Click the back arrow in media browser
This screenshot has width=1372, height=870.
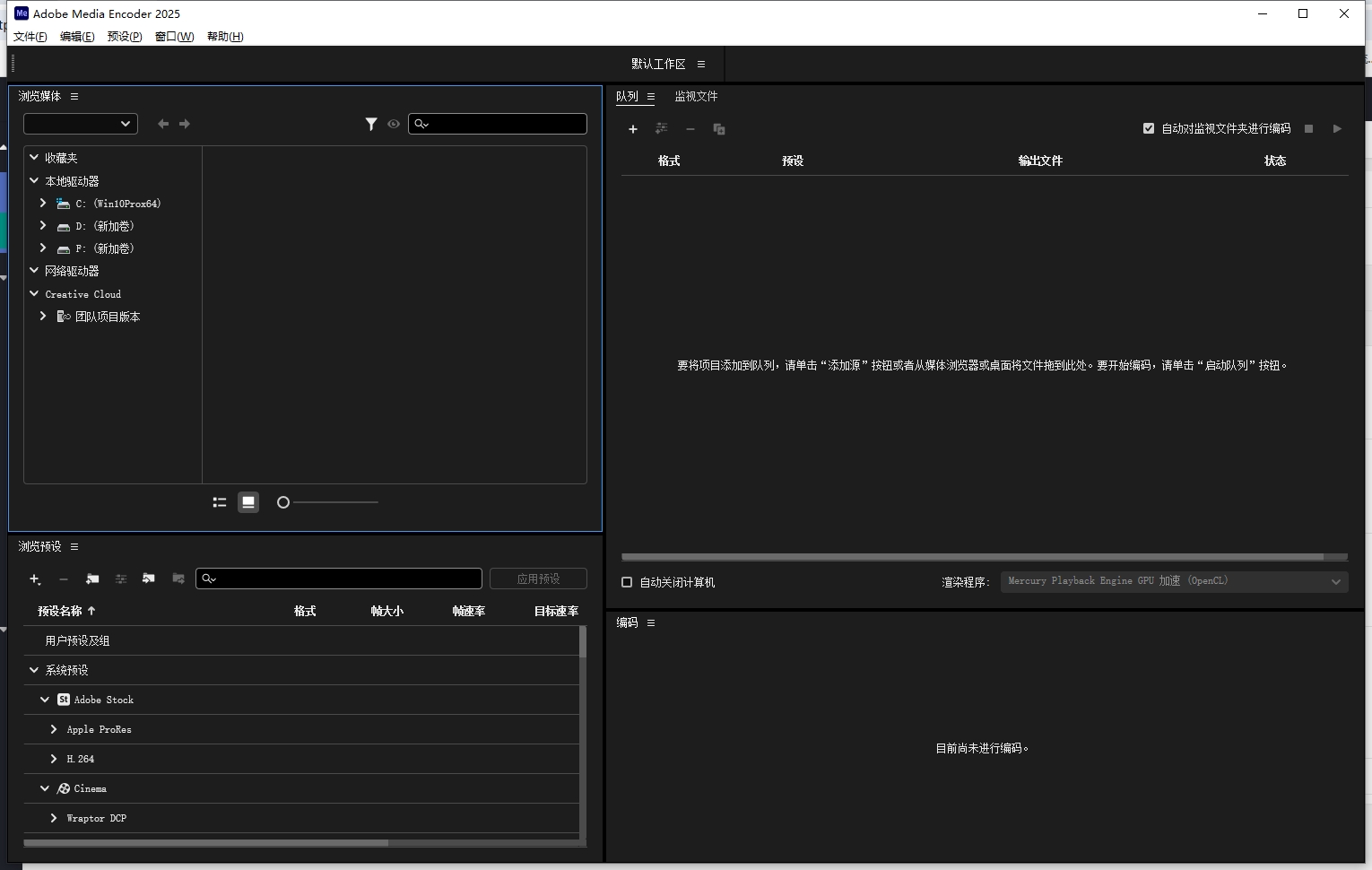[x=163, y=124]
